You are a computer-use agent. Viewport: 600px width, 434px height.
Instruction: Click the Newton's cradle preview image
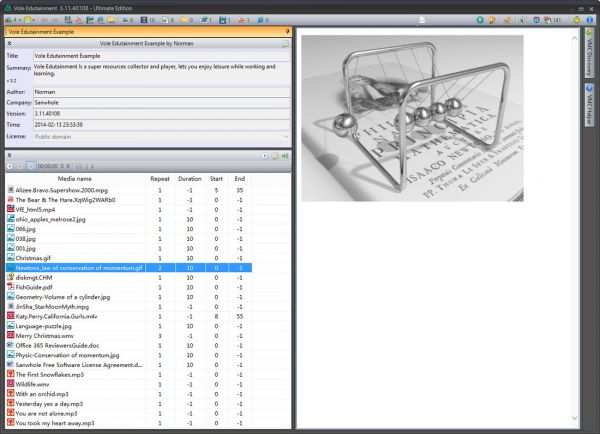point(412,118)
